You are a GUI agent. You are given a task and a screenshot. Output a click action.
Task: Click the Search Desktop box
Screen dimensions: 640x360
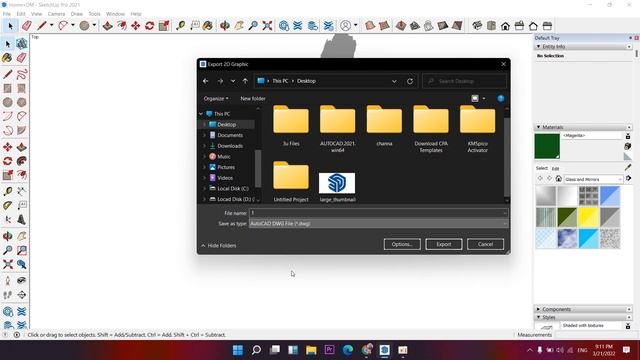(x=464, y=81)
